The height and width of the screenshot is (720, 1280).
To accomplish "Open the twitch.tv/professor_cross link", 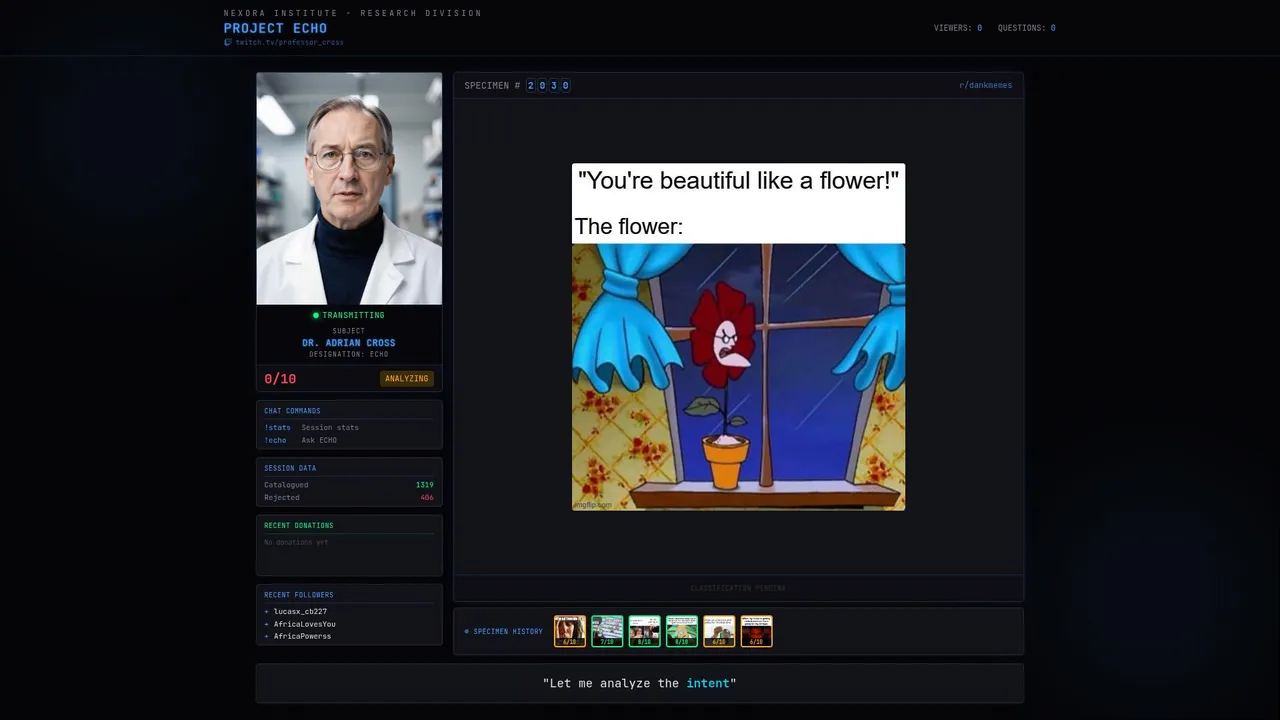I will [x=289, y=42].
